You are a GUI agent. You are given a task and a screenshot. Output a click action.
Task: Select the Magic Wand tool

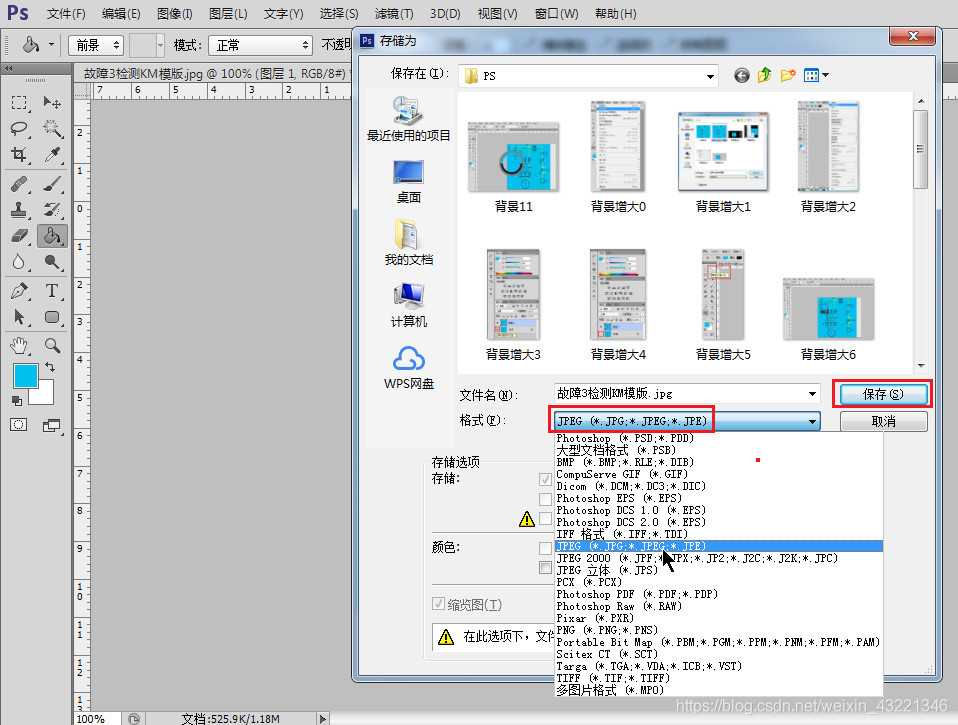pos(52,128)
